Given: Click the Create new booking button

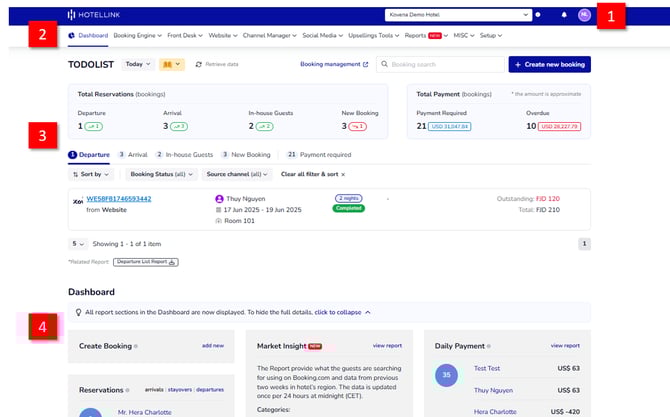Looking at the screenshot, I should [x=549, y=64].
